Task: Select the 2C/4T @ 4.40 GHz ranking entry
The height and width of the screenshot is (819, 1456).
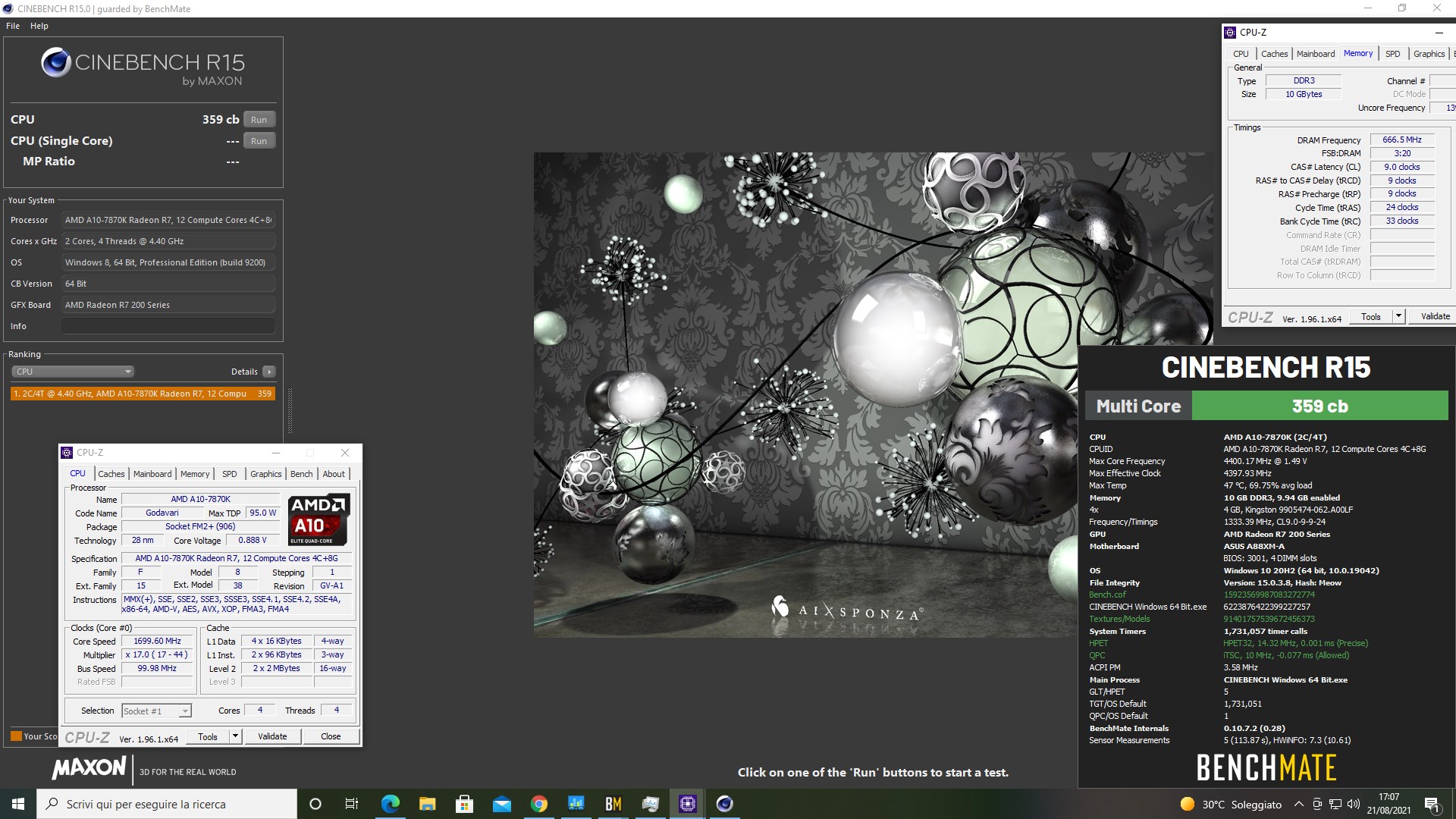Action: point(143,394)
